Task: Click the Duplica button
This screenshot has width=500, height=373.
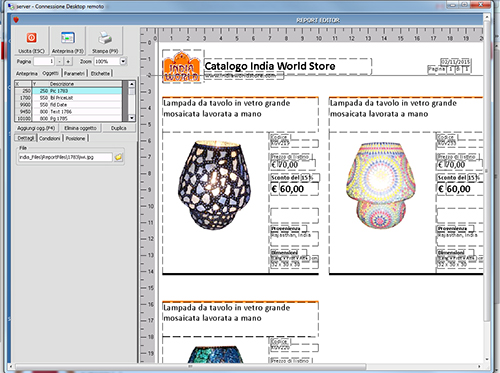Action: tap(119, 128)
